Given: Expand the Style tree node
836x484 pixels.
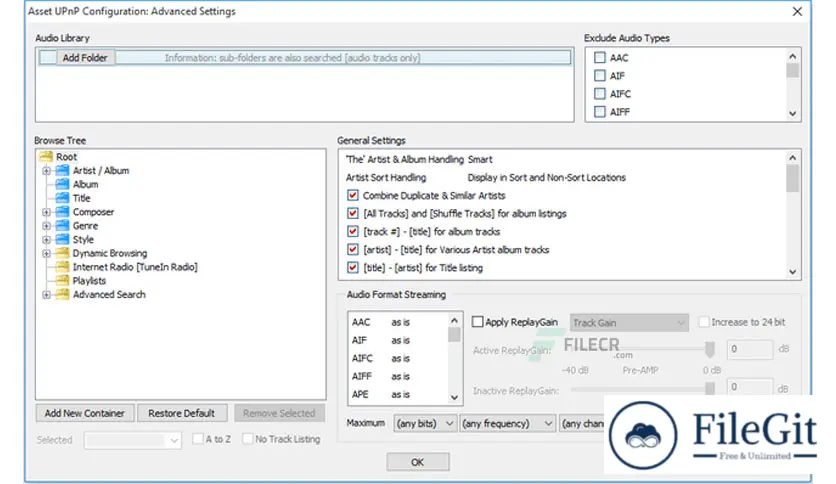Looking at the screenshot, I should tap(46, 240).
